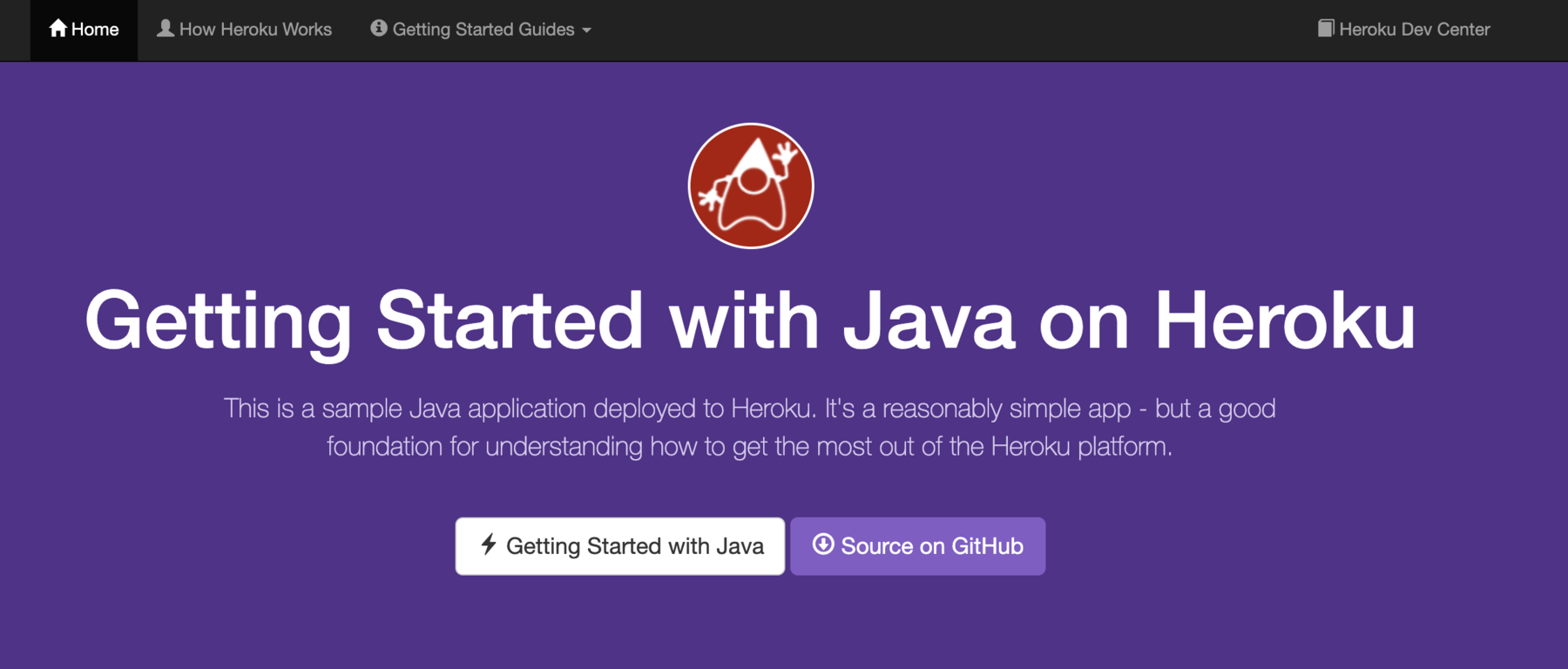The image size is (1568, 669).
Task: Open the Getting Started Guides menu label
Action: point(483,30)
